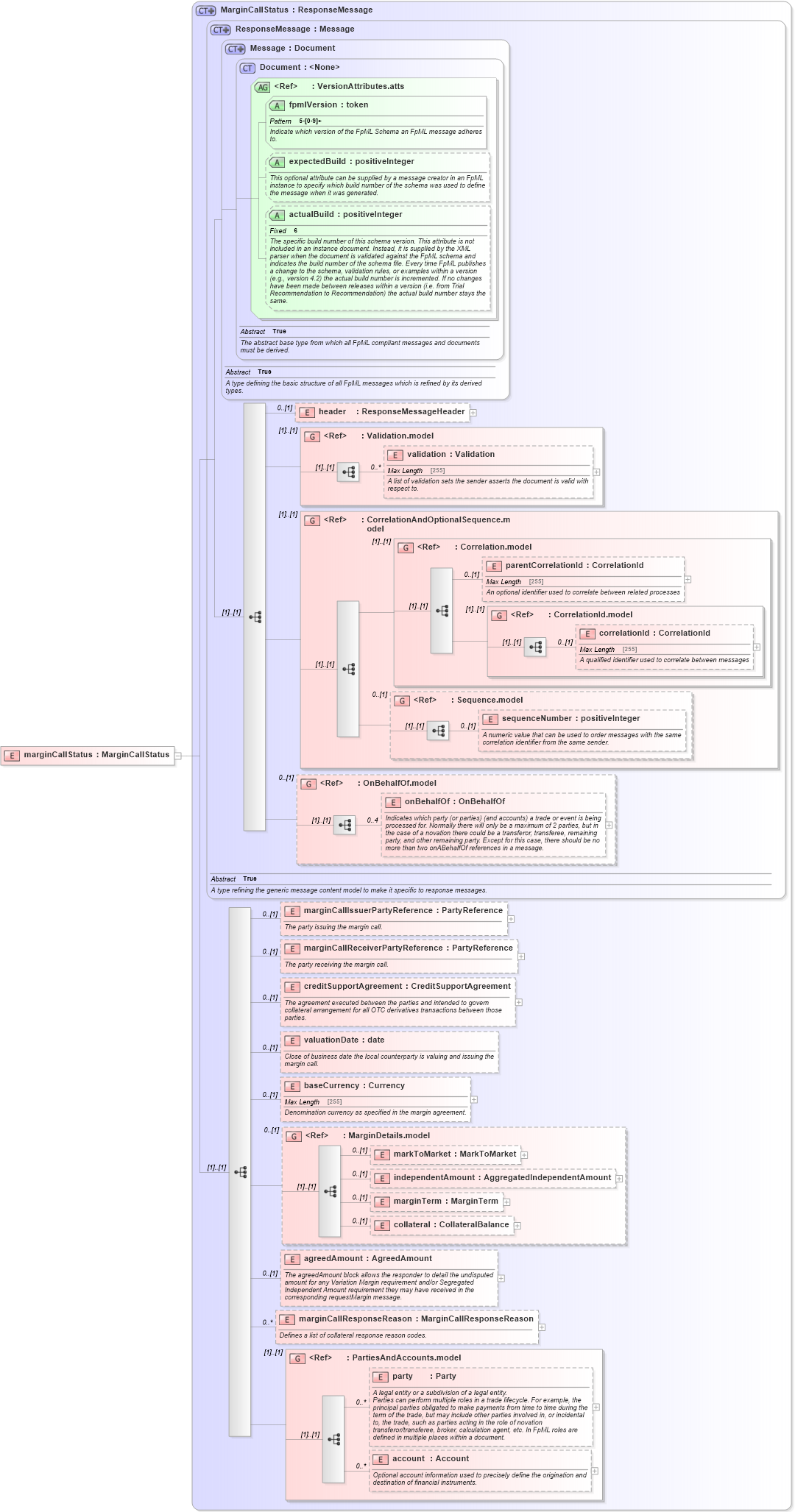Click the sequence compositor in Validation.model
Screen dimensions: 795x1512
click(348, 472)
